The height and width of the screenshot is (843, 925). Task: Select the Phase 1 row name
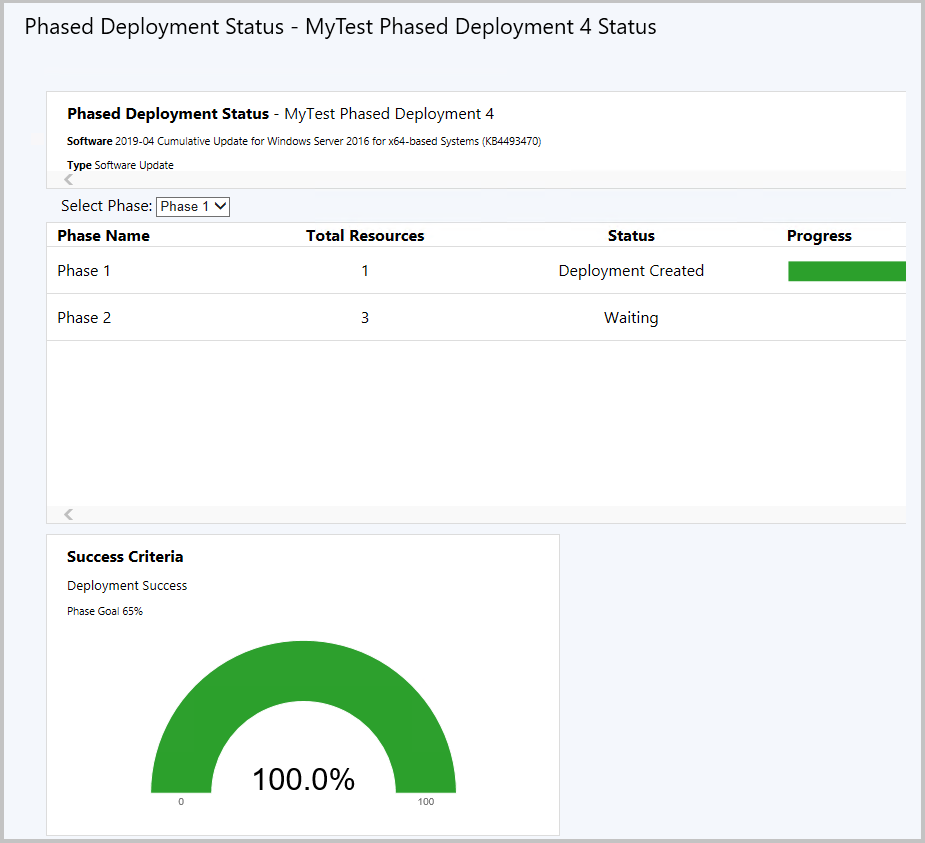[78, 271]
